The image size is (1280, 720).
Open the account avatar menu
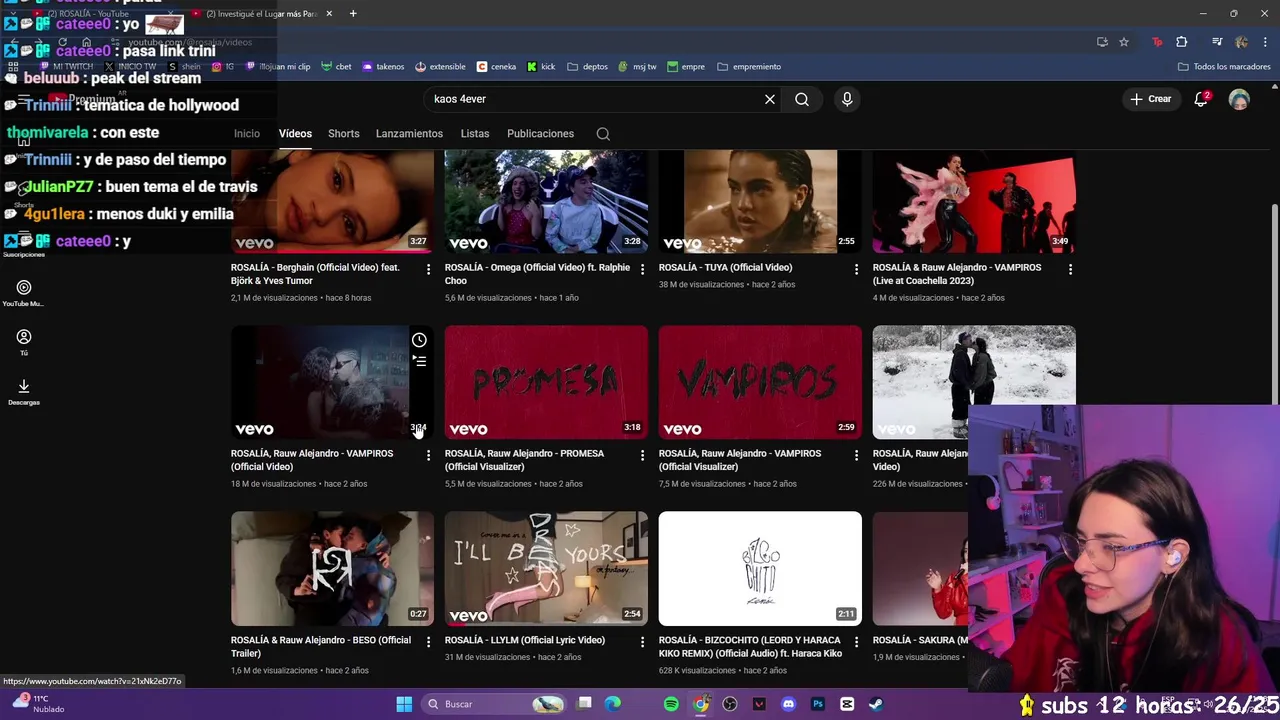tap(1239, 99)
